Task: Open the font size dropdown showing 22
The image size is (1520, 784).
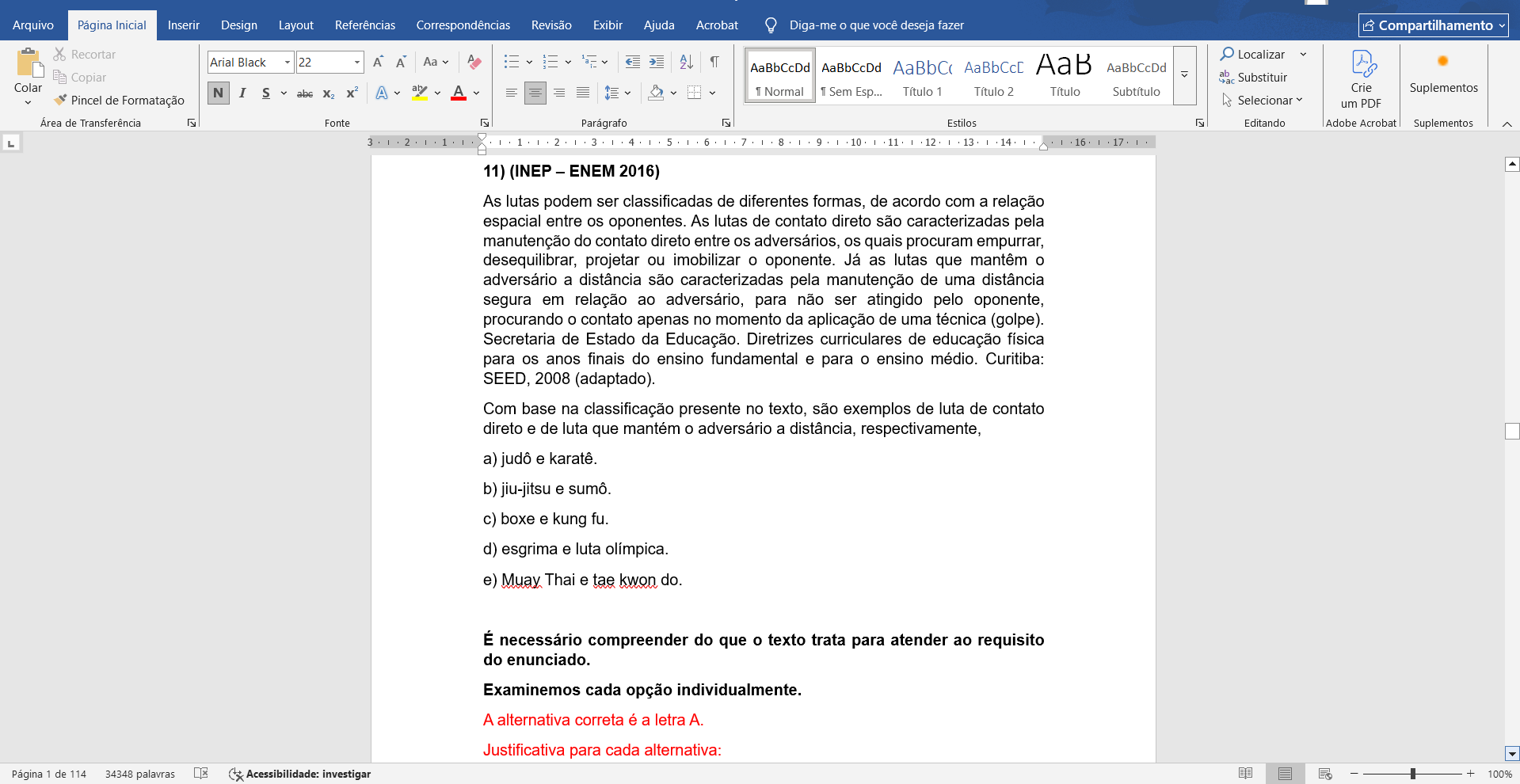Action: pos(357,62)
